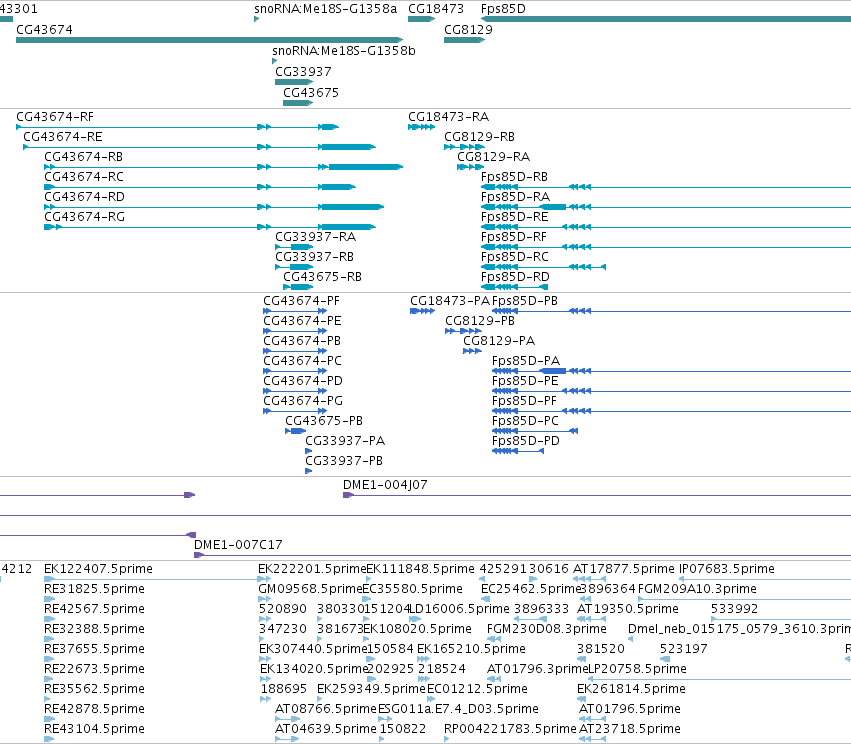
Task: Open protein label CG18473-PA
Action: pyautogui.click(x=450, y=301)
